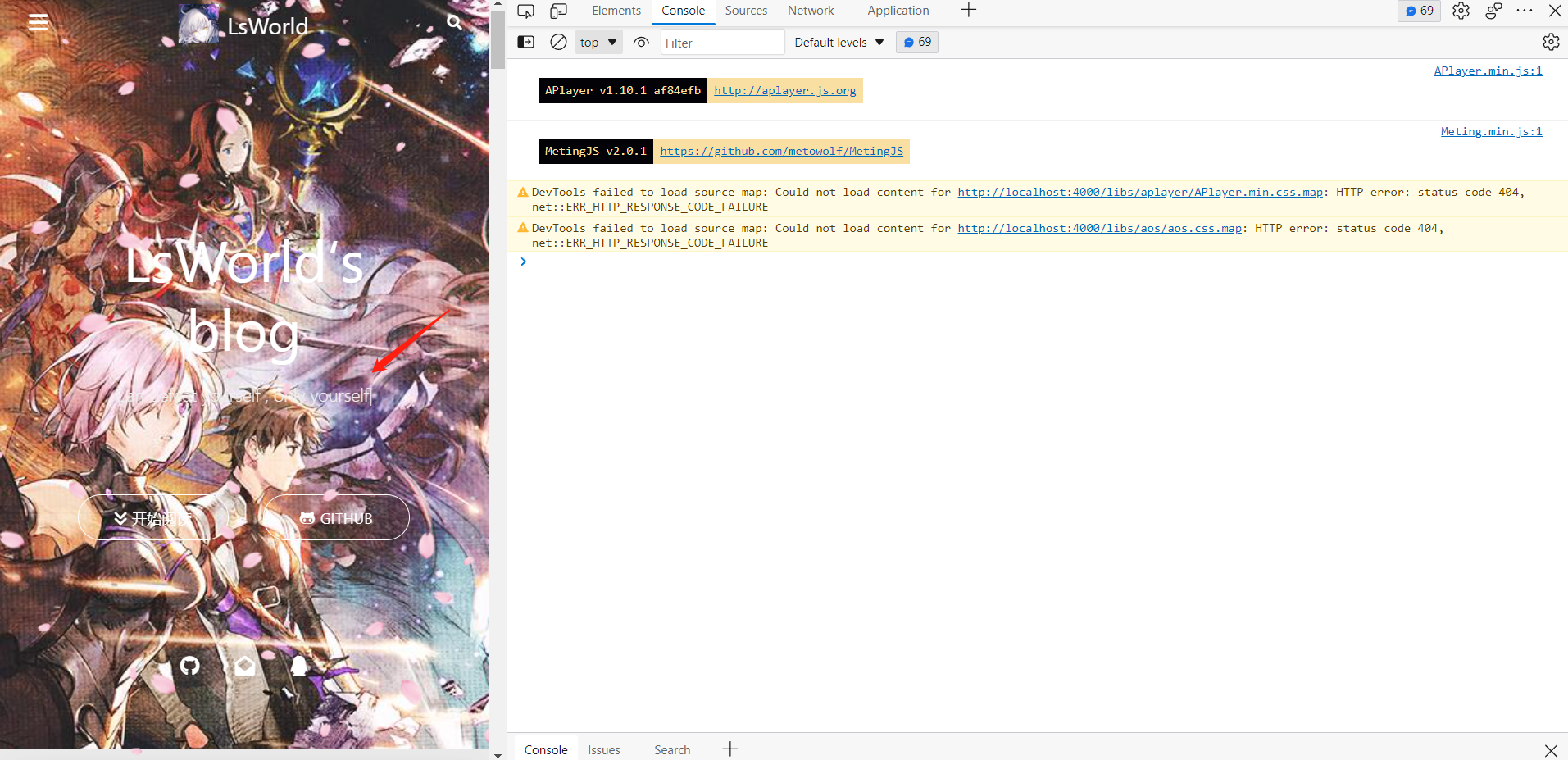Activate the inspect element picker tool

coord(526,11)
